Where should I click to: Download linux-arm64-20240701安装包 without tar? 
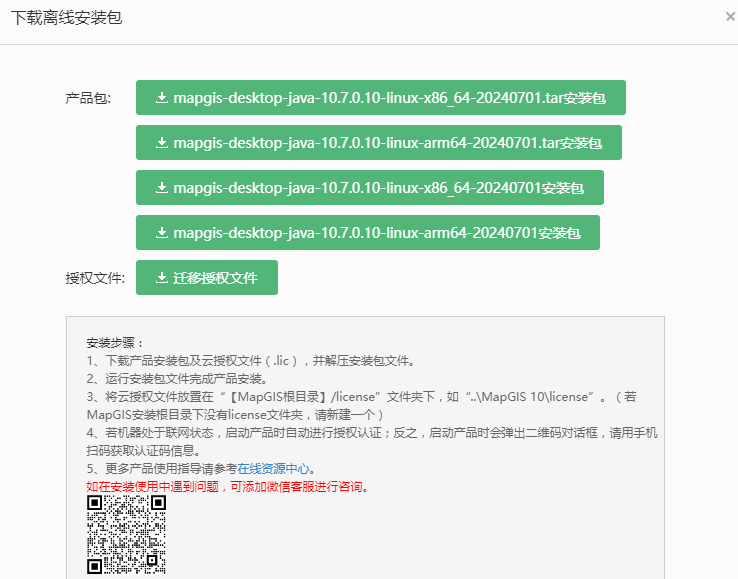(368, 233)
